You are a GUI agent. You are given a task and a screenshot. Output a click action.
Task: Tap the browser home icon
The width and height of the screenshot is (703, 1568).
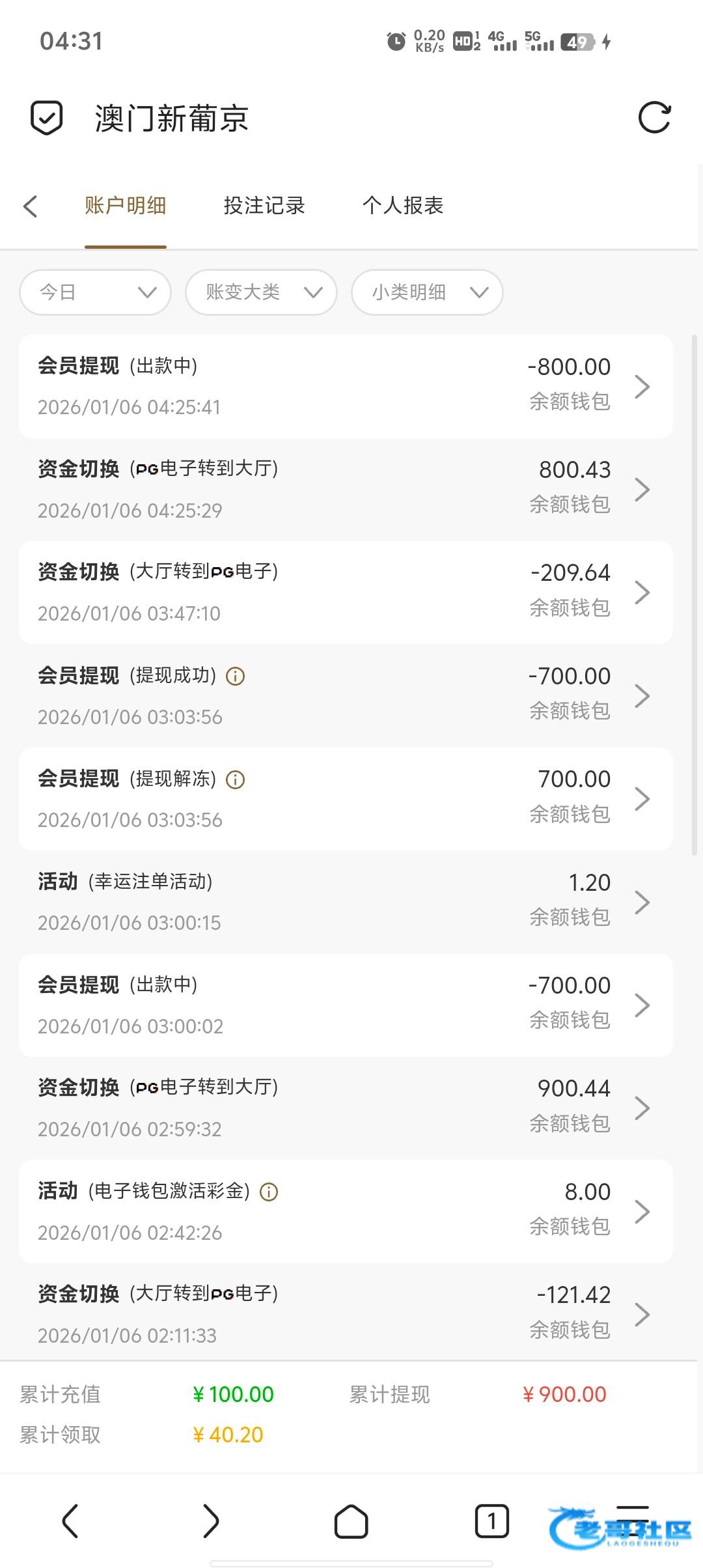click(351, 1521)
